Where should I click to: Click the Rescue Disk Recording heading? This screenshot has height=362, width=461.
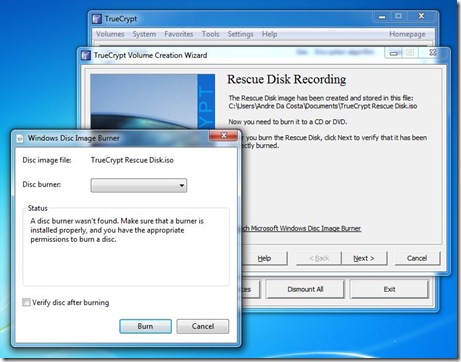point(287,79)
